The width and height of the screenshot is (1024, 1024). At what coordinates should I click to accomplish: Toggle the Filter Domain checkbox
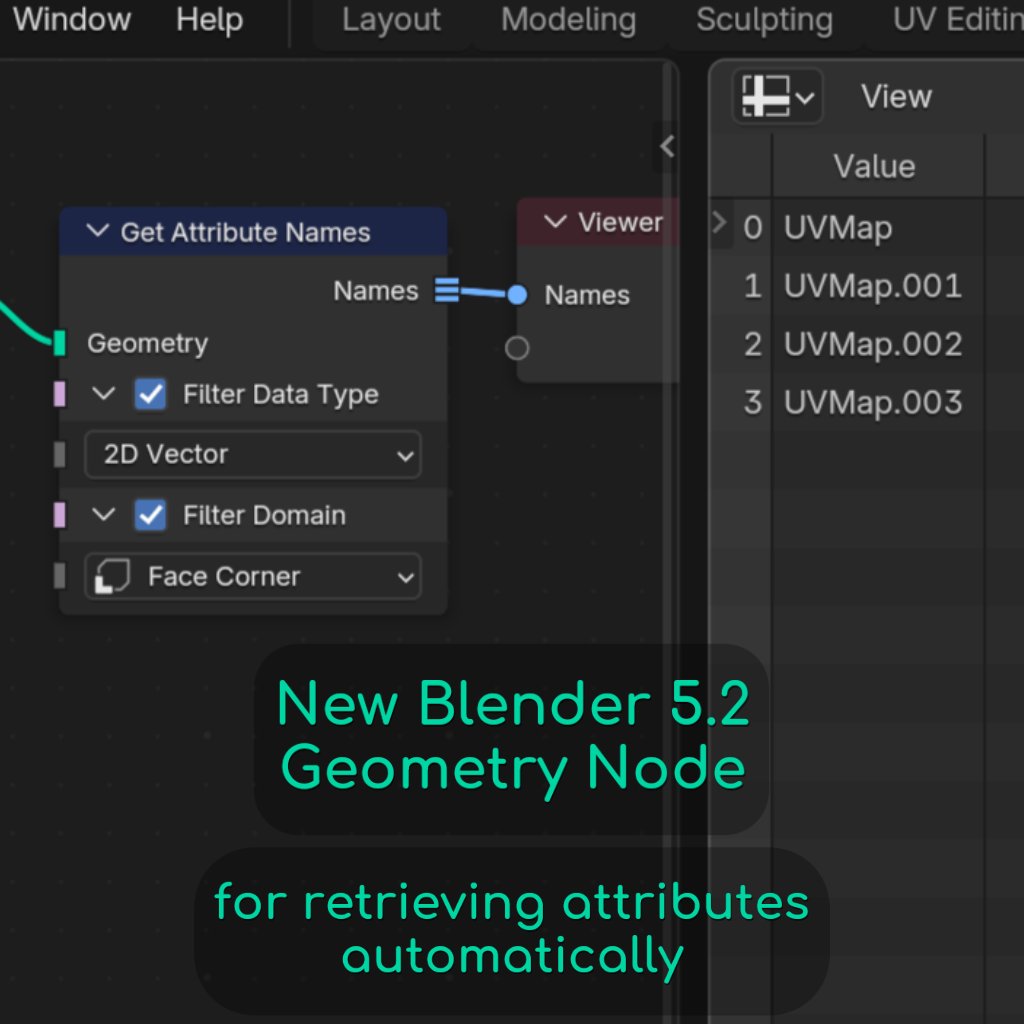pyautogui.click(x=150, y=515)
